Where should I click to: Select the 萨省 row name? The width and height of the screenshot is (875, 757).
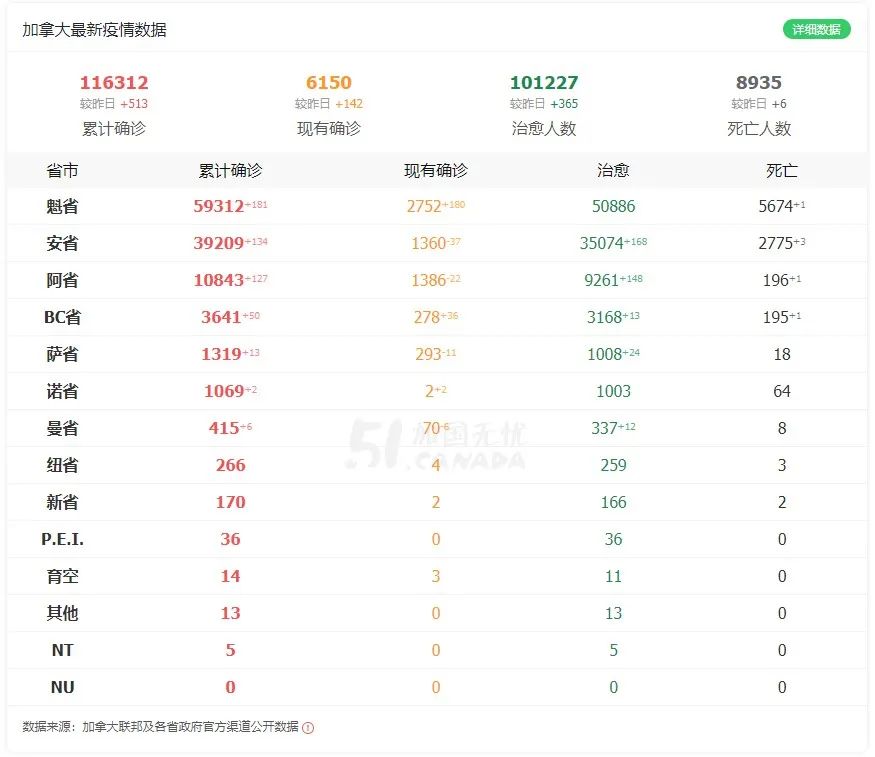(x=62, y=354)
